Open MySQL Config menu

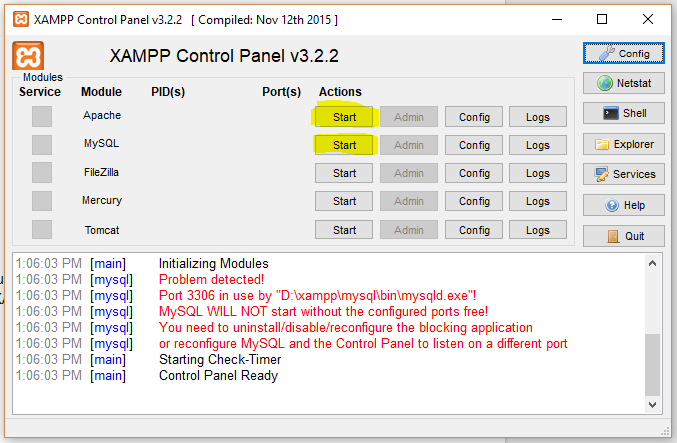click(474, 145)
